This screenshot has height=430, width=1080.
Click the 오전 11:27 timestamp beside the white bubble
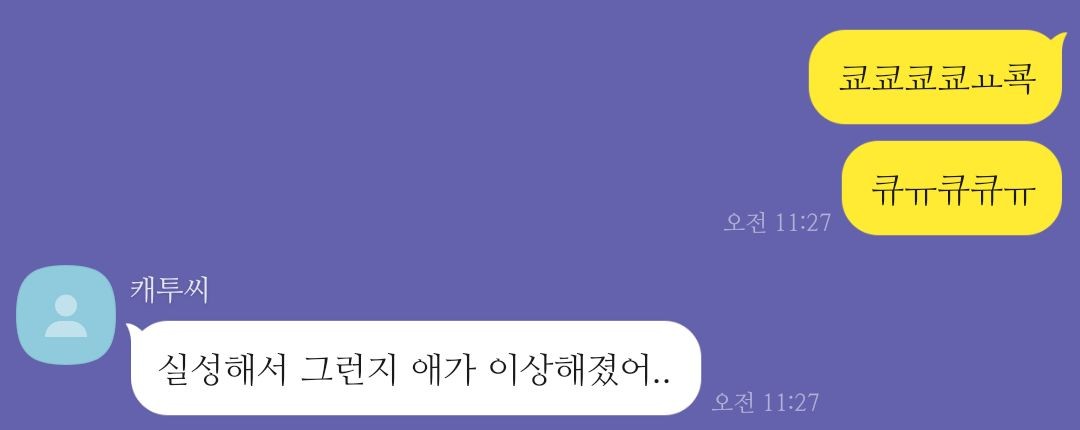click(x=765, y=402)
